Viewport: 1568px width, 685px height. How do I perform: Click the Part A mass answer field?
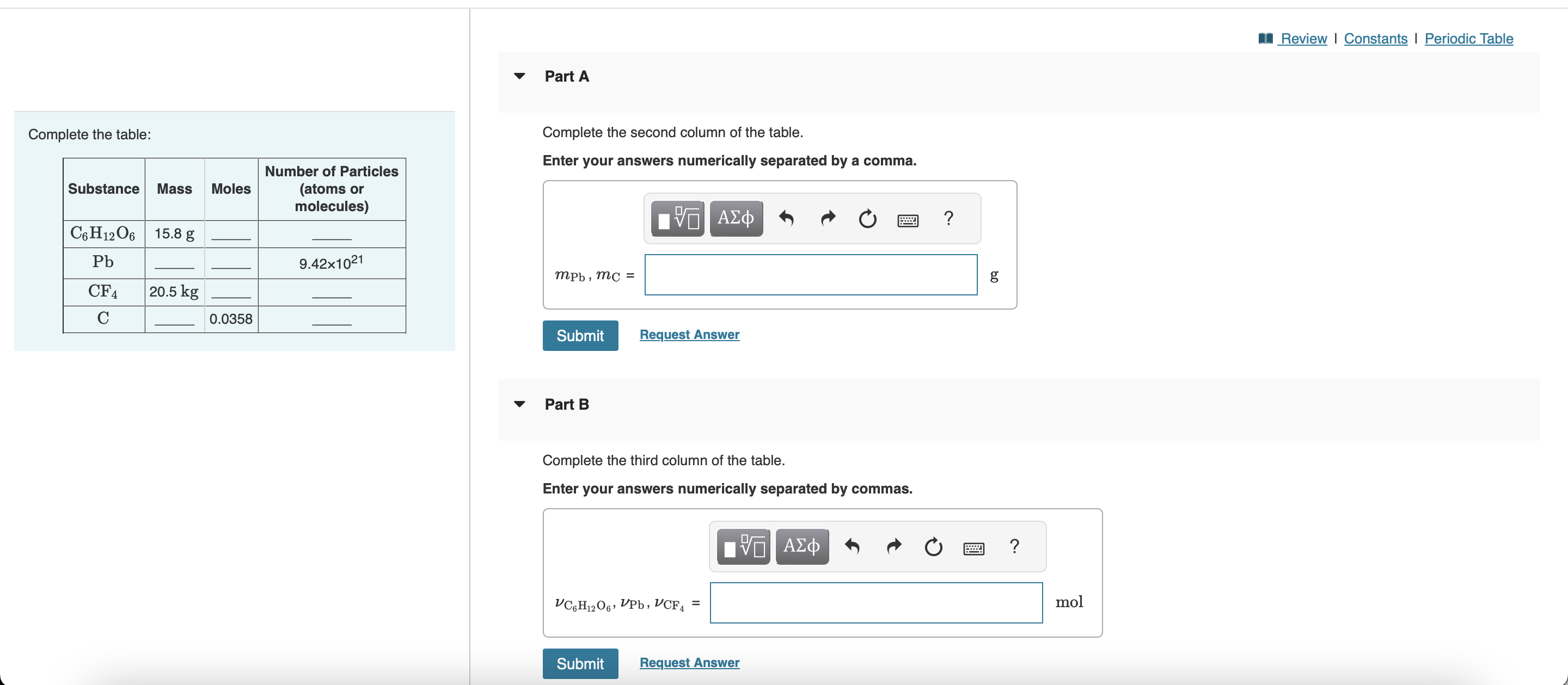pyautogui.click(x=810, y=275)
